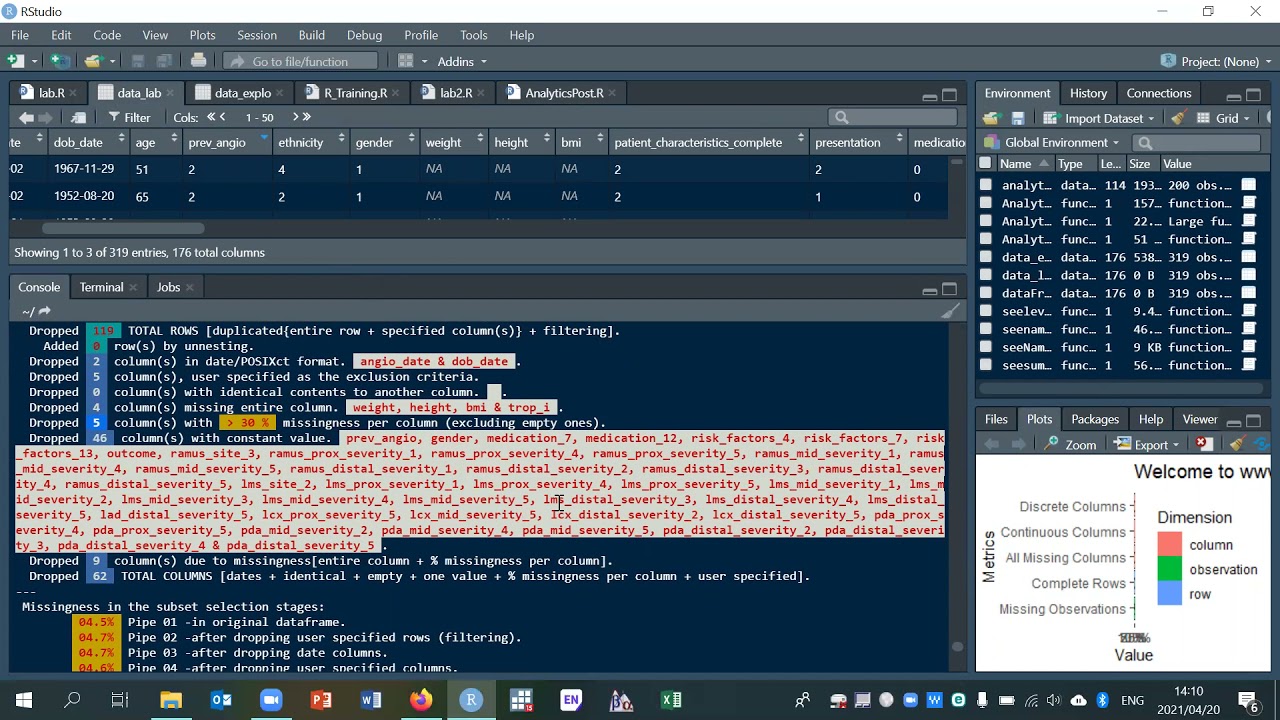Load workspace icon in Environment pane

point(992,118)
